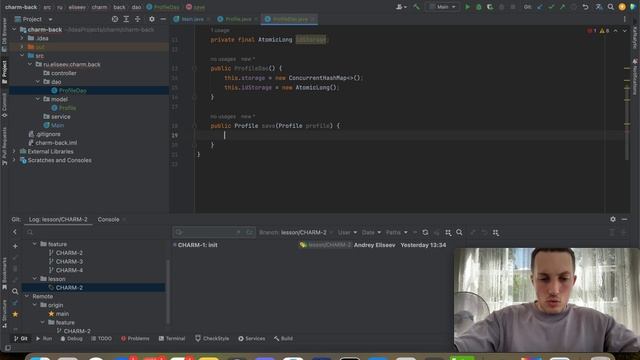The image size is (640, 360).
Task: Open the translate icon in top toolbar
Action: click(x=599, y=7)
